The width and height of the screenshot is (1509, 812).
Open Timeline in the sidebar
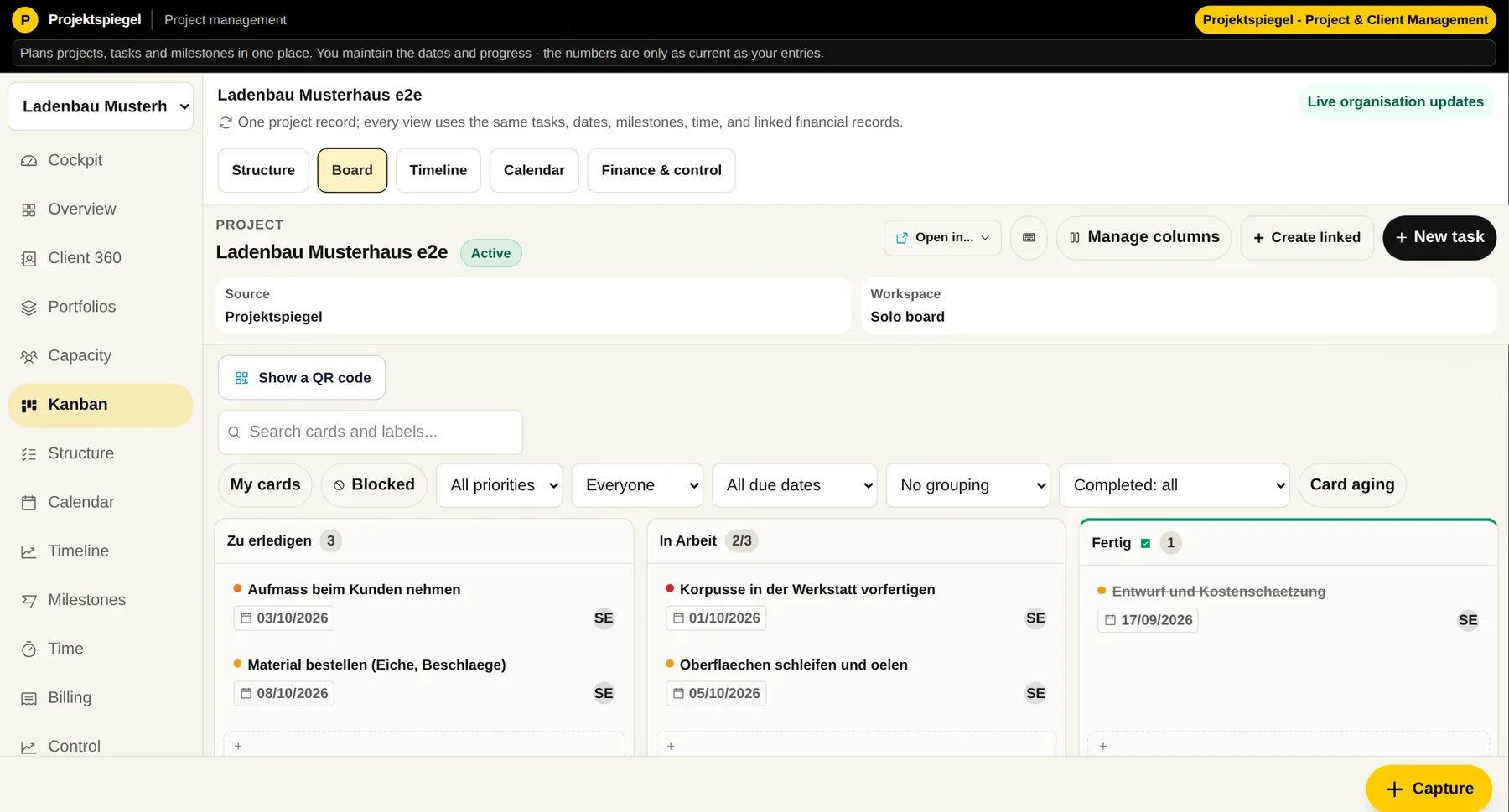click(101, 551)
